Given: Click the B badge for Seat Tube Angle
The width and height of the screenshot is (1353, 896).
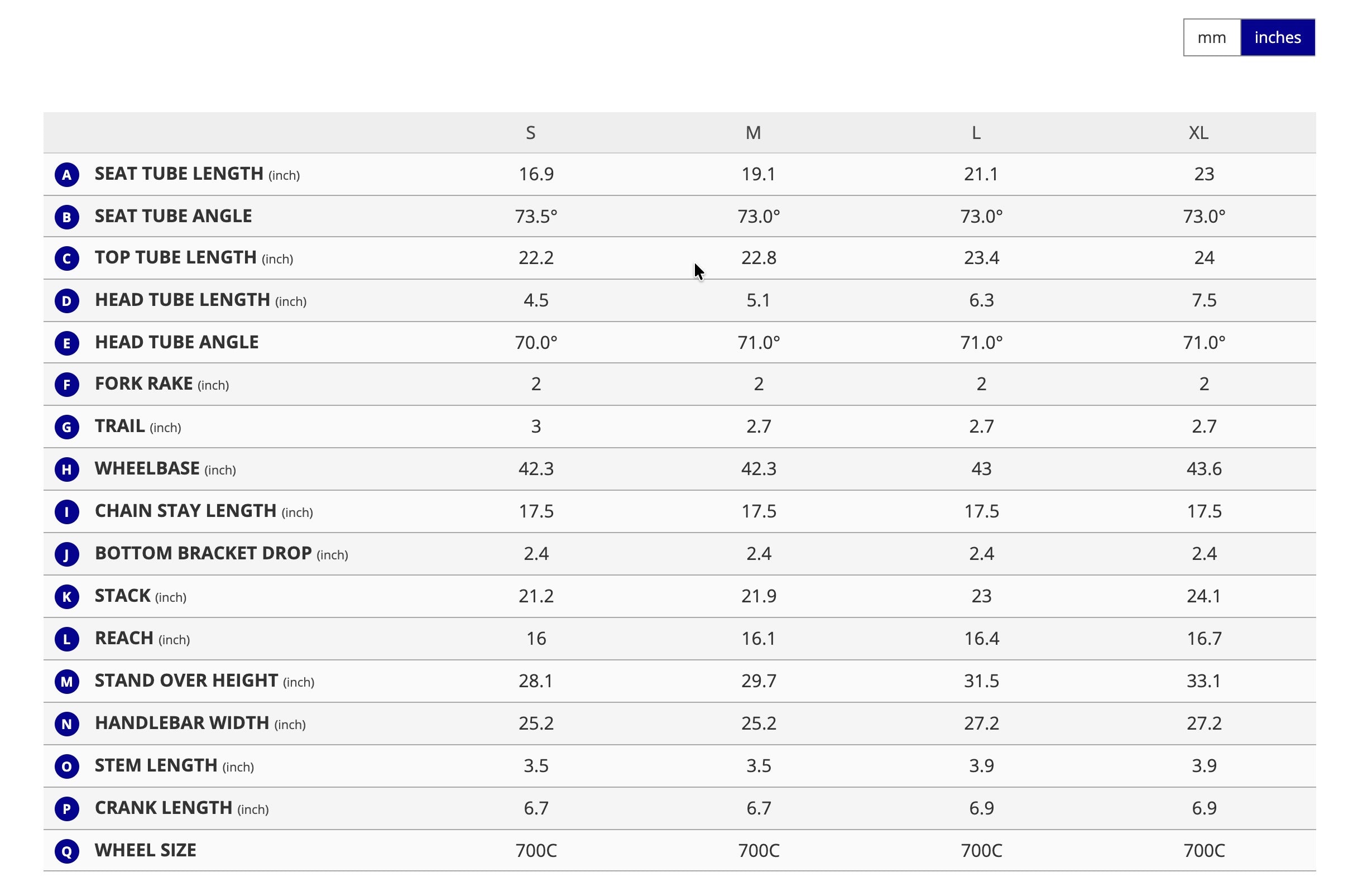Looking at the screenshot, I should point(67,217).
